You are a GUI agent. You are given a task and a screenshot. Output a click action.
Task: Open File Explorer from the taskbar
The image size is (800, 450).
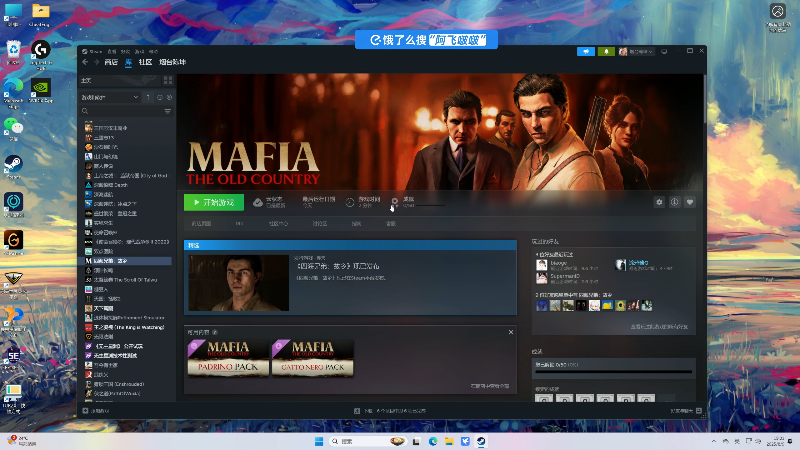pos(449,441)
